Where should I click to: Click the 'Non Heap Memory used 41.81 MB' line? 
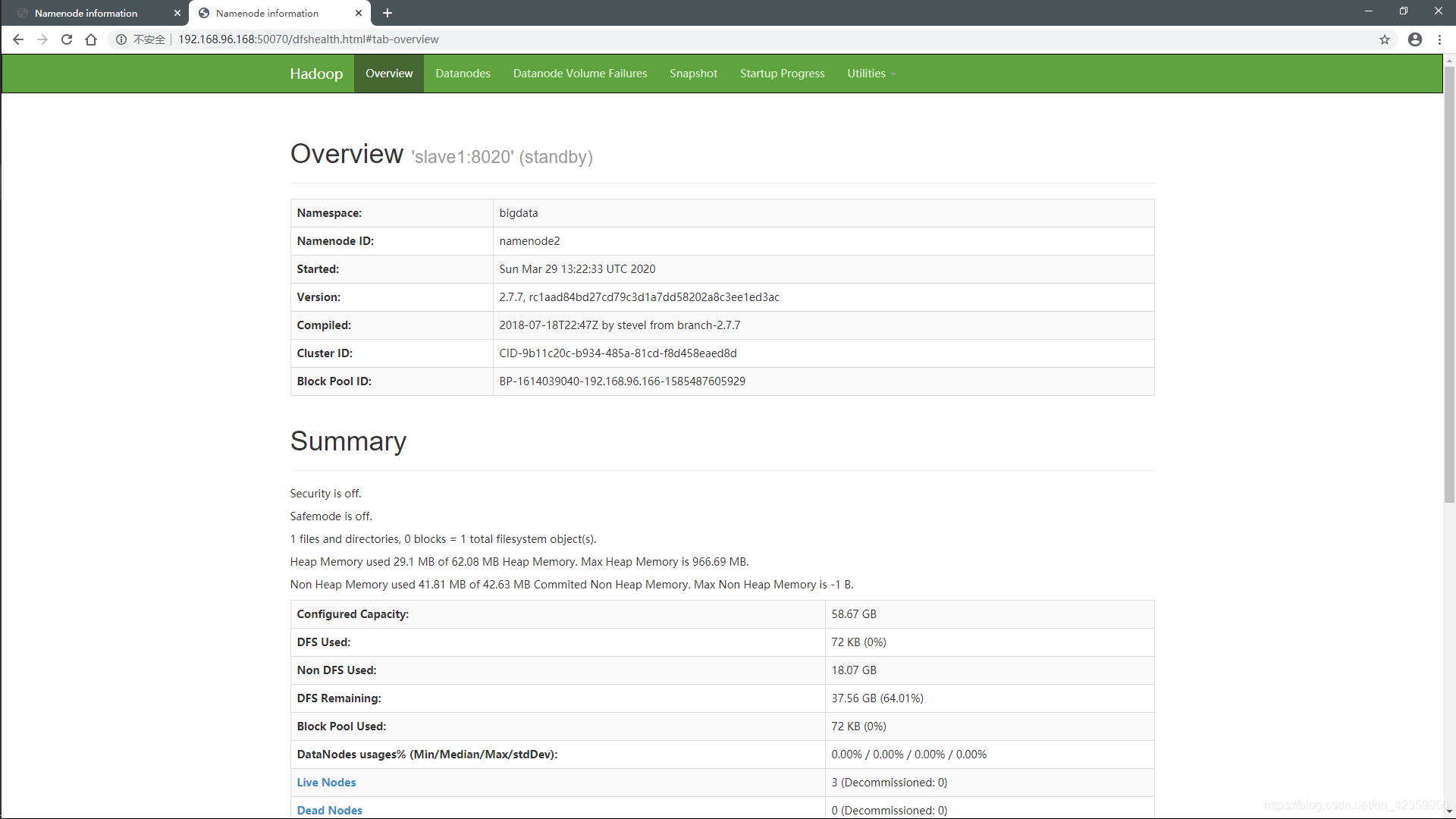pyautogui.click(x=572, y=585)
